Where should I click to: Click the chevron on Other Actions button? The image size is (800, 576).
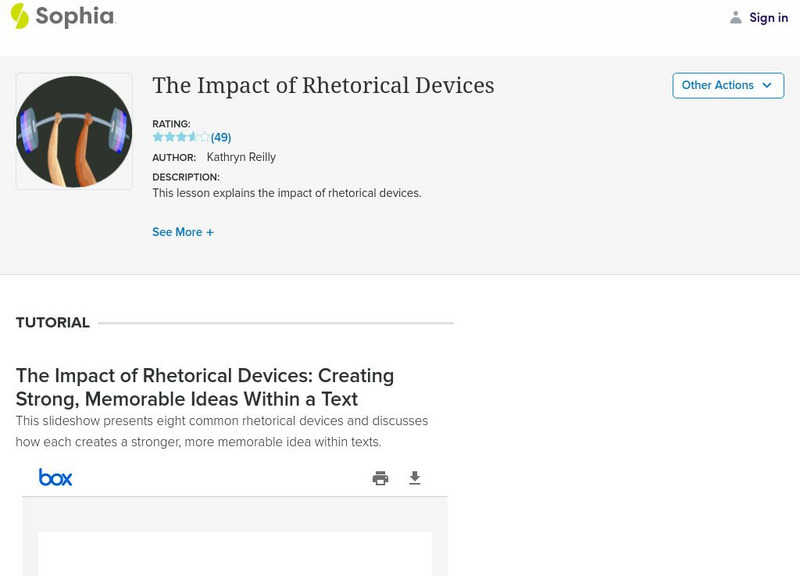(x=767, y=85)
